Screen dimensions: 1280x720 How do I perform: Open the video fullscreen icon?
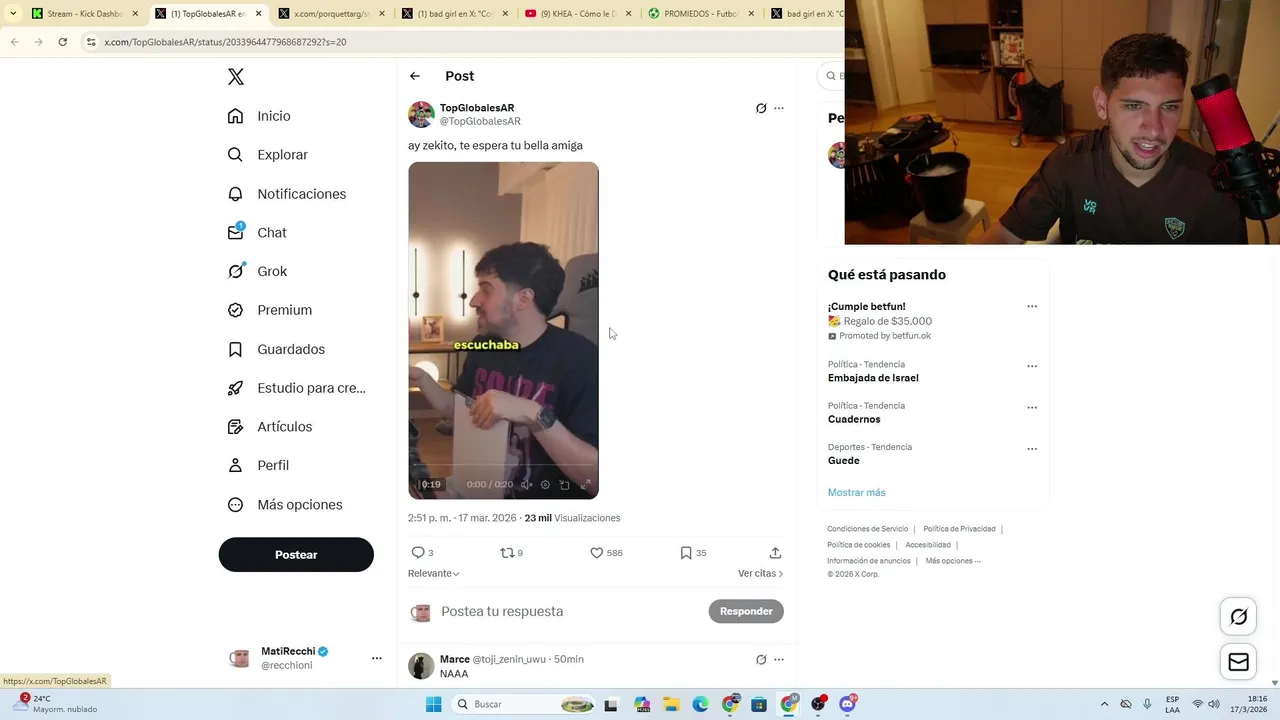click(x=585, y=484)
